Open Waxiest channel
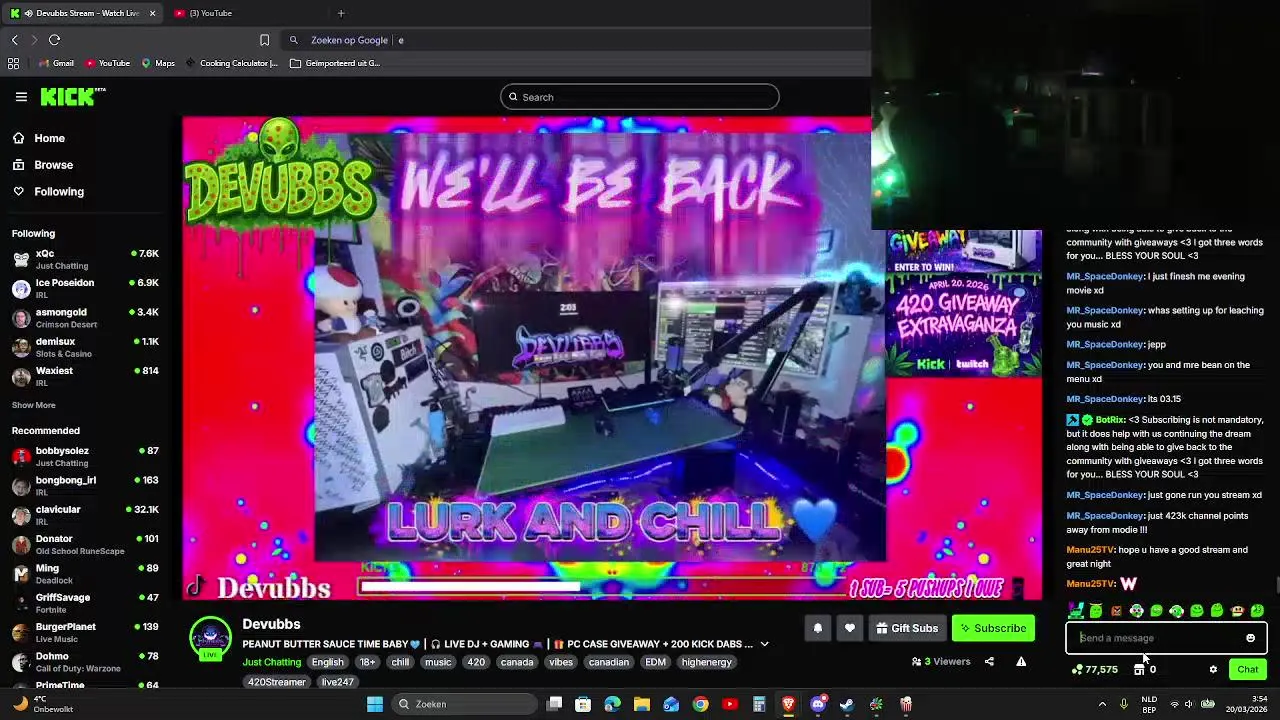Image resolution: width=1280 pixels, height=720 pixels. pos(85,375)
